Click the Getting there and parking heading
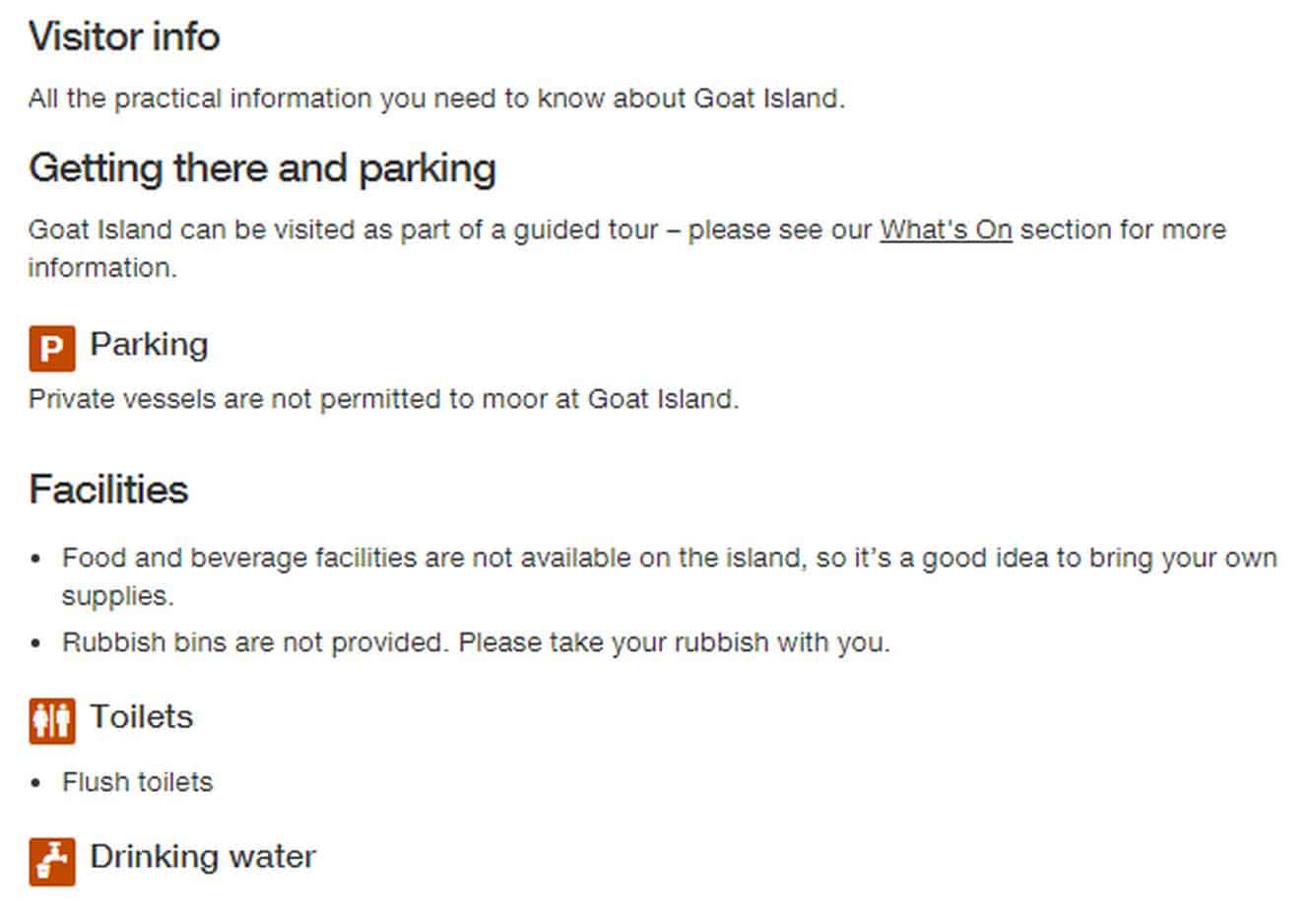Viewport: 1313px width, 924px height. pos(262,168)
